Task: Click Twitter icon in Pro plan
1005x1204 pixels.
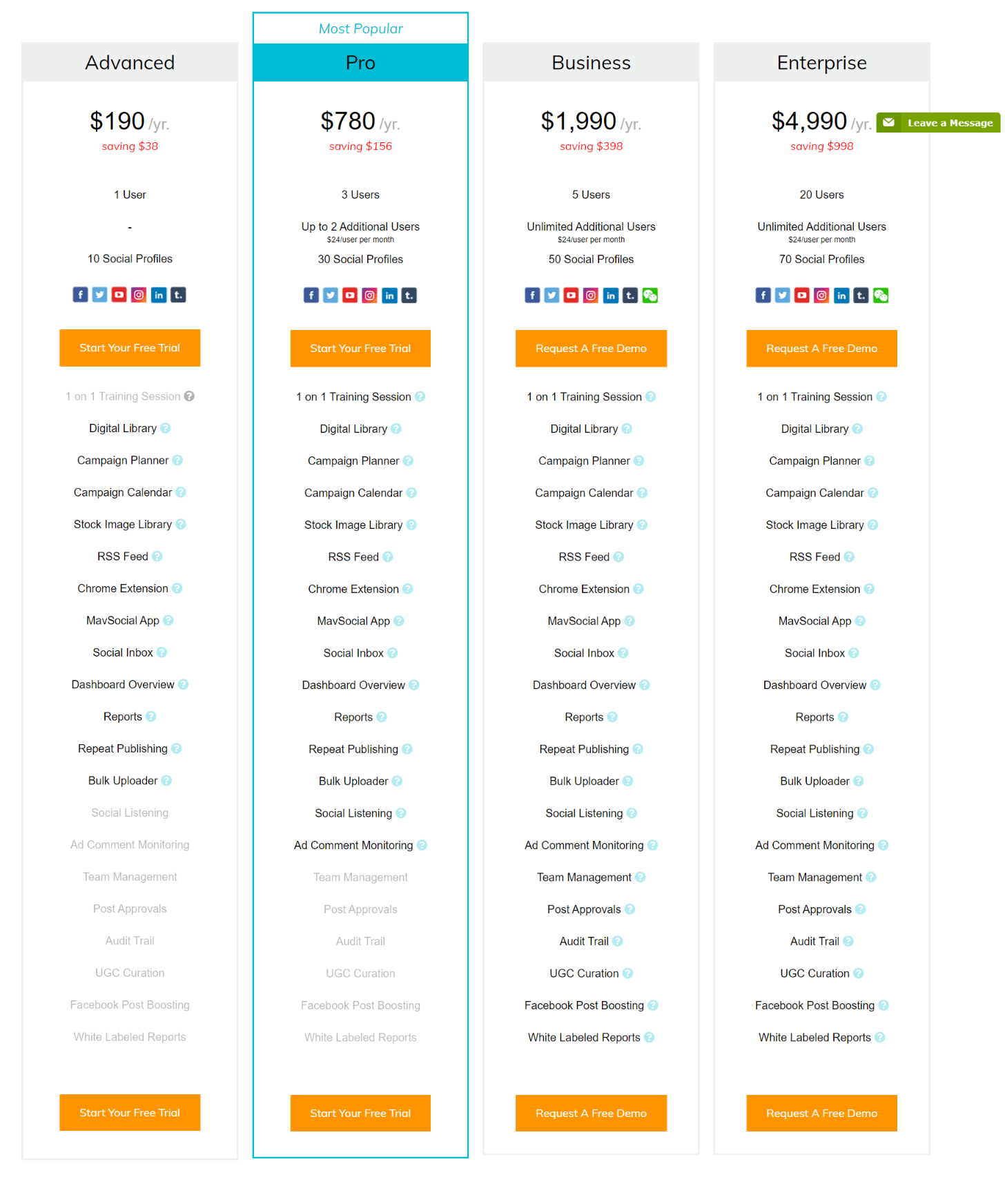Action: [x=331, y=295]
